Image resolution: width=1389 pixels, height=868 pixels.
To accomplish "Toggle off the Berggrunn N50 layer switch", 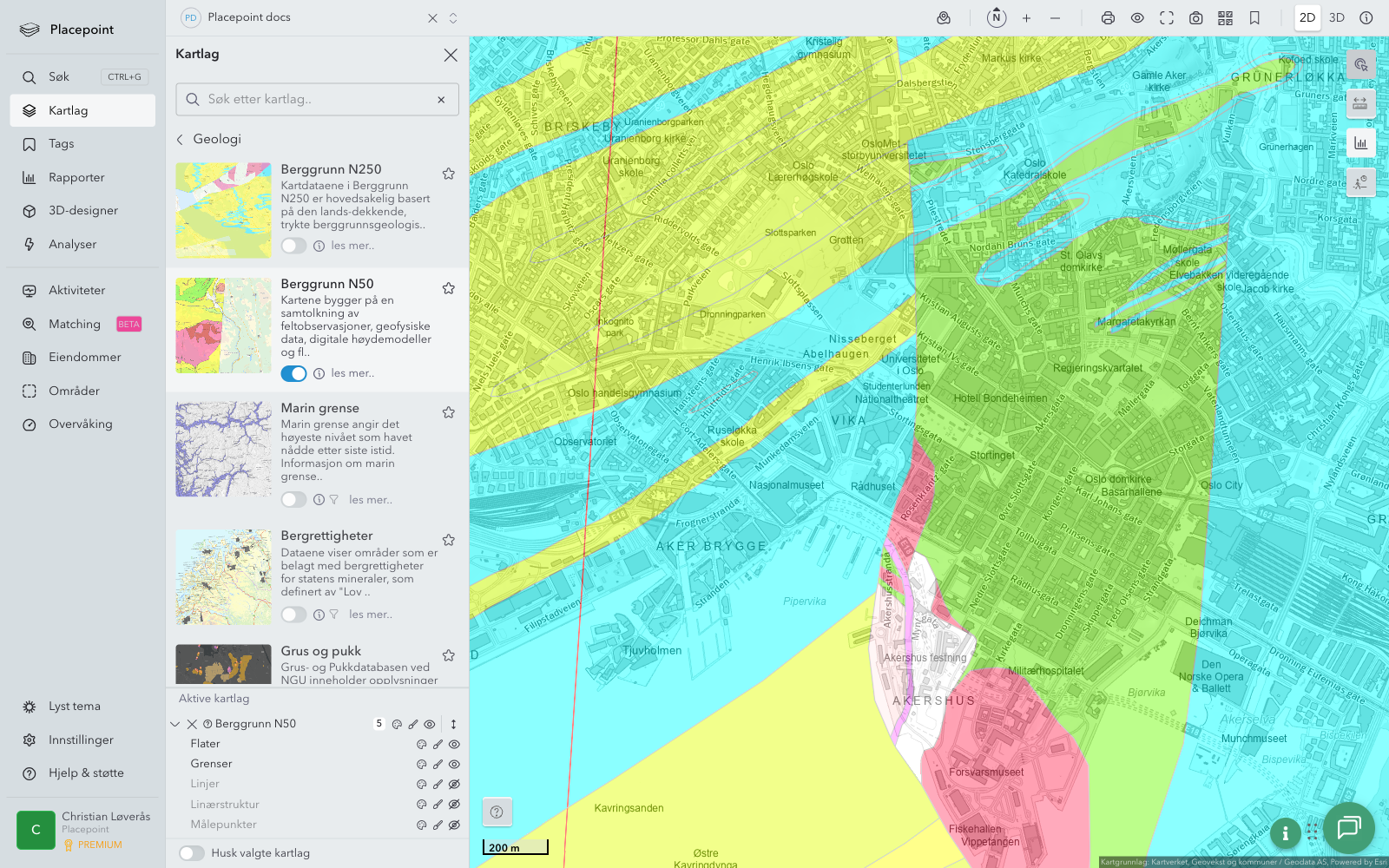I will [x=293, y=373].
